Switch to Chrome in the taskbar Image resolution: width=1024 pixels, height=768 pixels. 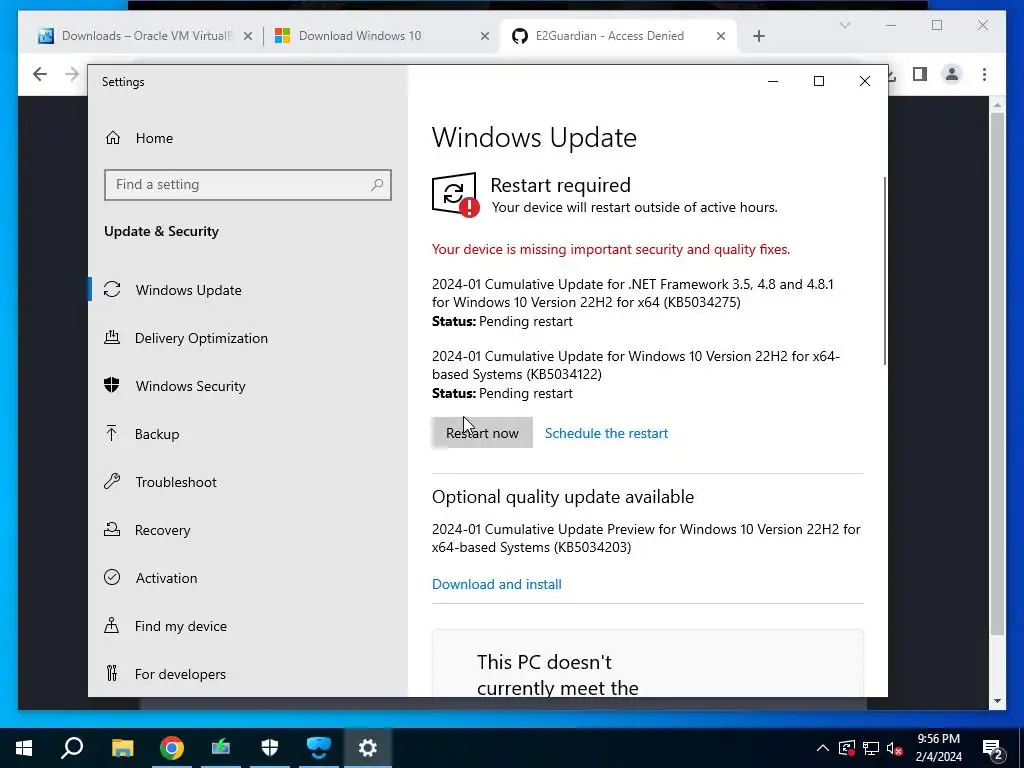171,748
